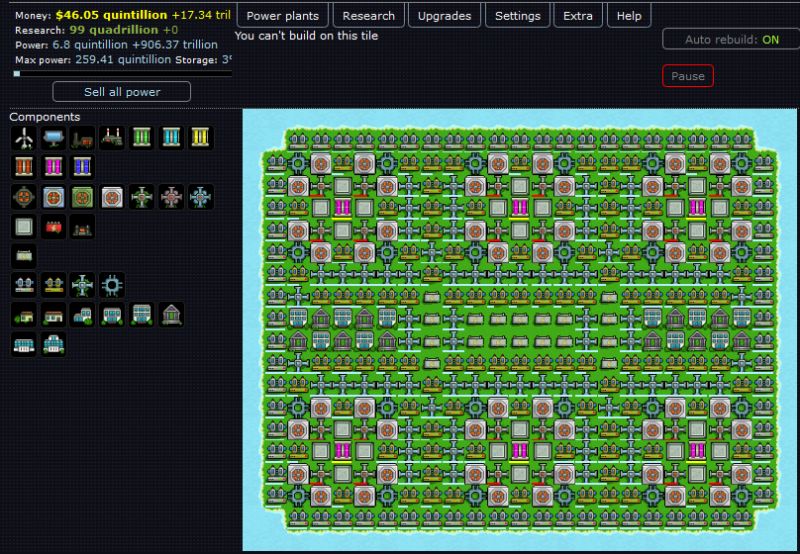This screenshot has height=554, width=800.
Task: Select the wide blue research center
Action: (x=23, y=344)
